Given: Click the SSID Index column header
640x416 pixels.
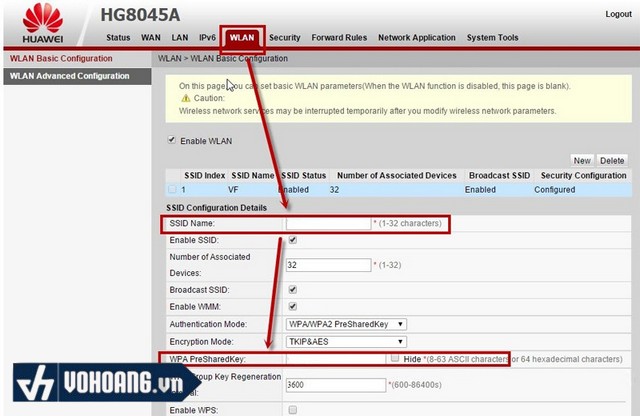Looking at the screenshot, I should (204, 176).
